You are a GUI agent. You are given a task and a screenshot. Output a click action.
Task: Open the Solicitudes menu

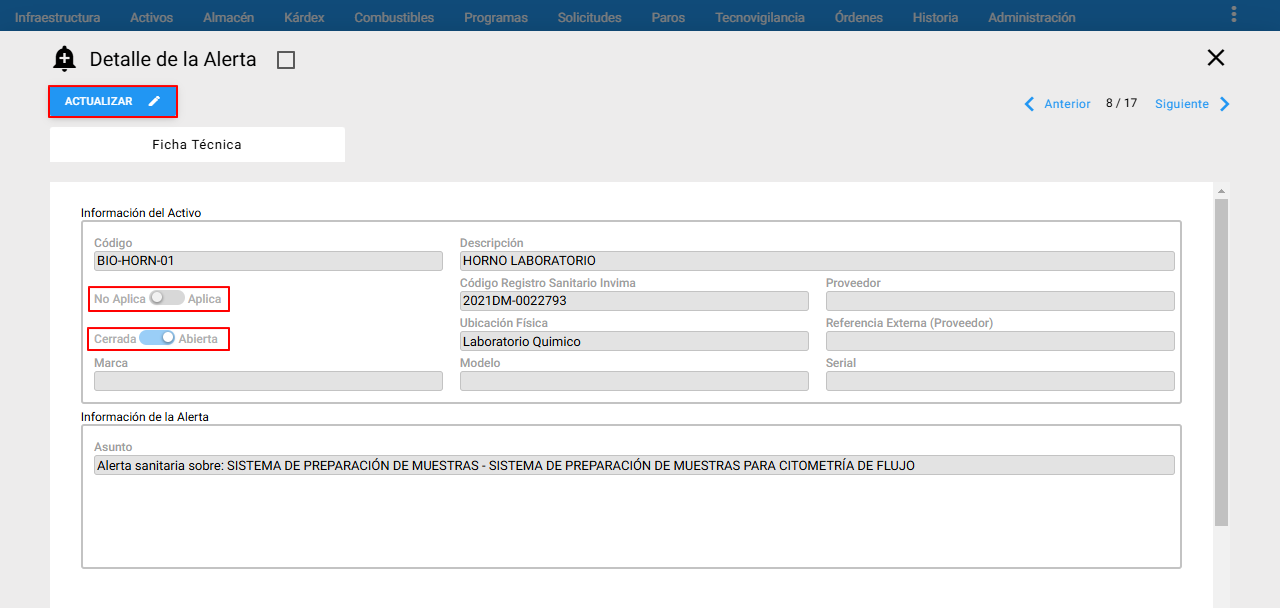point(589,17)
